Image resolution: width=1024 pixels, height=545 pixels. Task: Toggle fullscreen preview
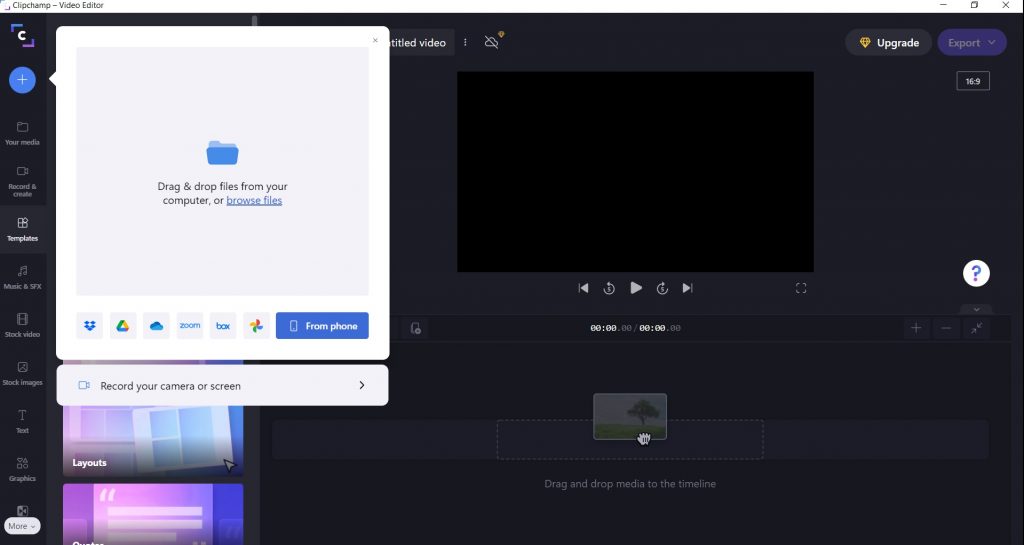point(801,288)
